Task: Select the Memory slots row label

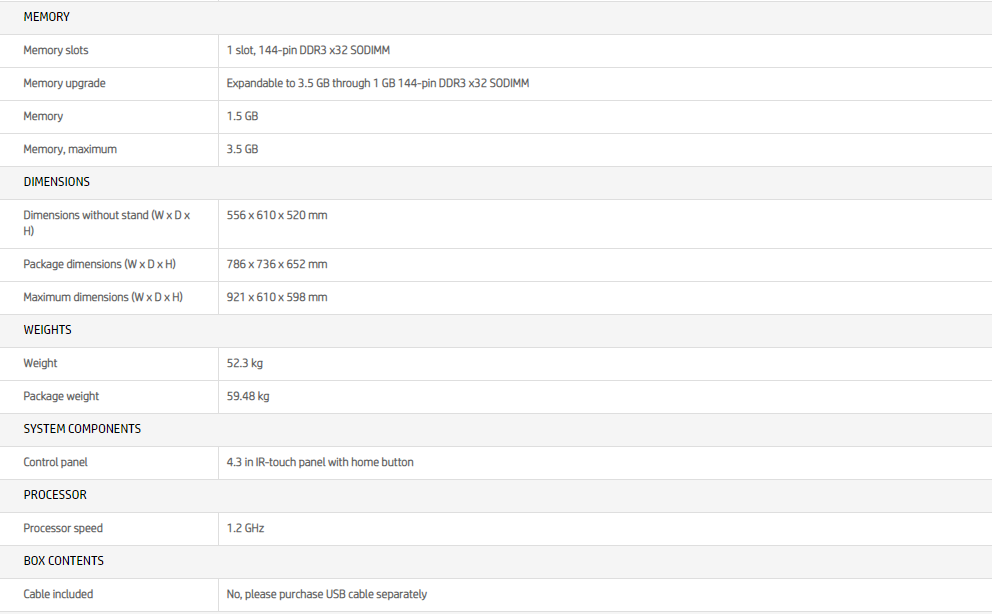Action: 56,50
